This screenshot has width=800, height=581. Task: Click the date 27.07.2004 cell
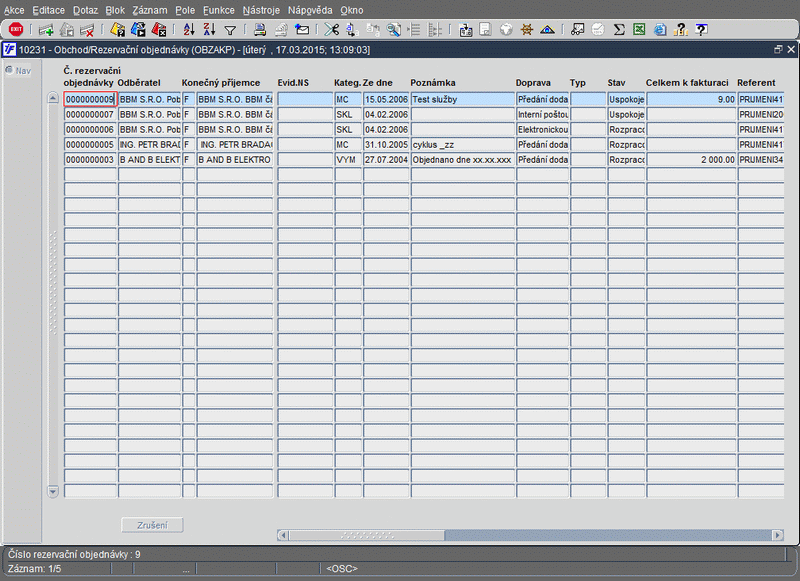(x=386, y=160)
